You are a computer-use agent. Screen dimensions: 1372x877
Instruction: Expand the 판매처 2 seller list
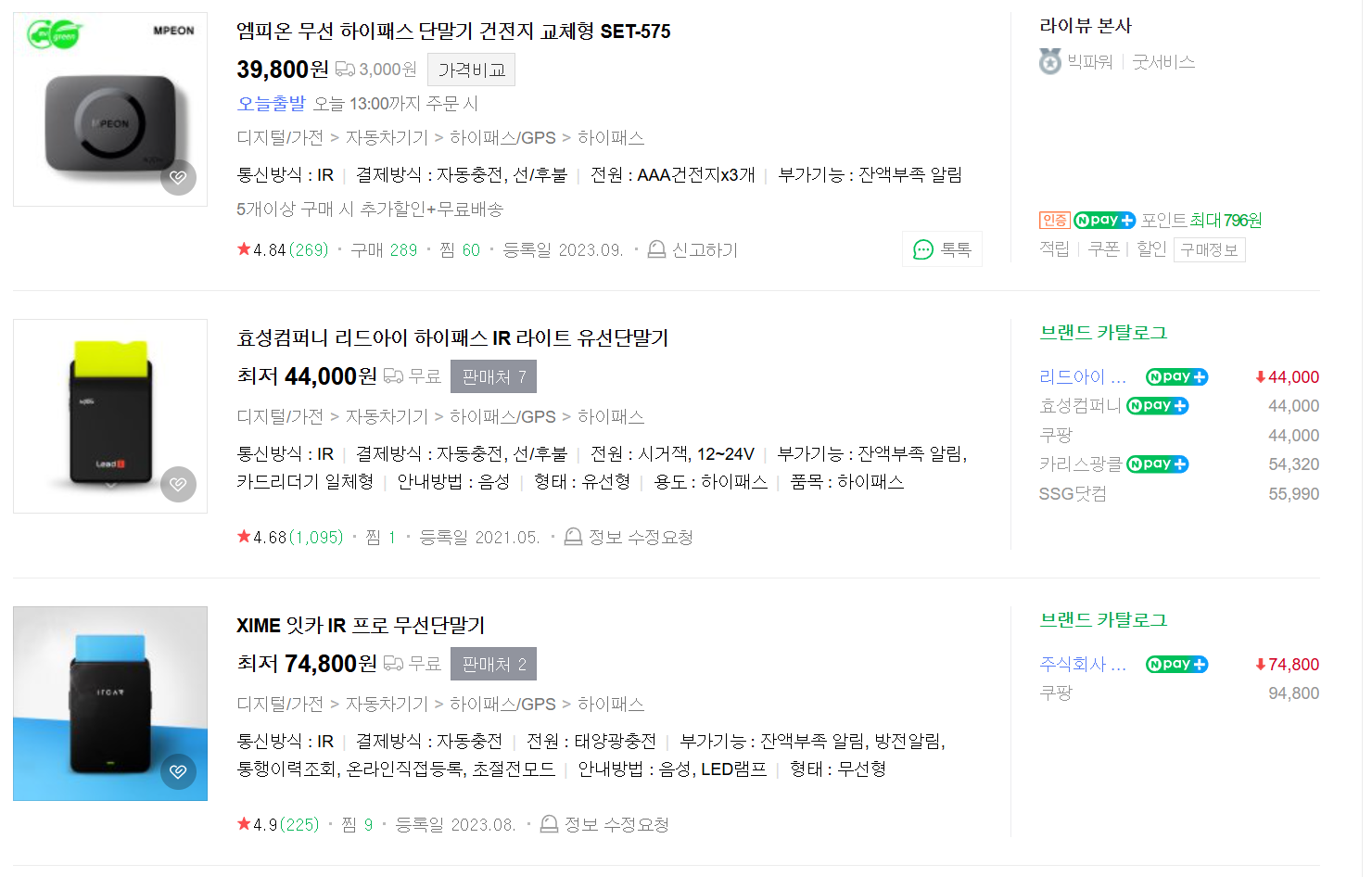click(x=493, y=663)
